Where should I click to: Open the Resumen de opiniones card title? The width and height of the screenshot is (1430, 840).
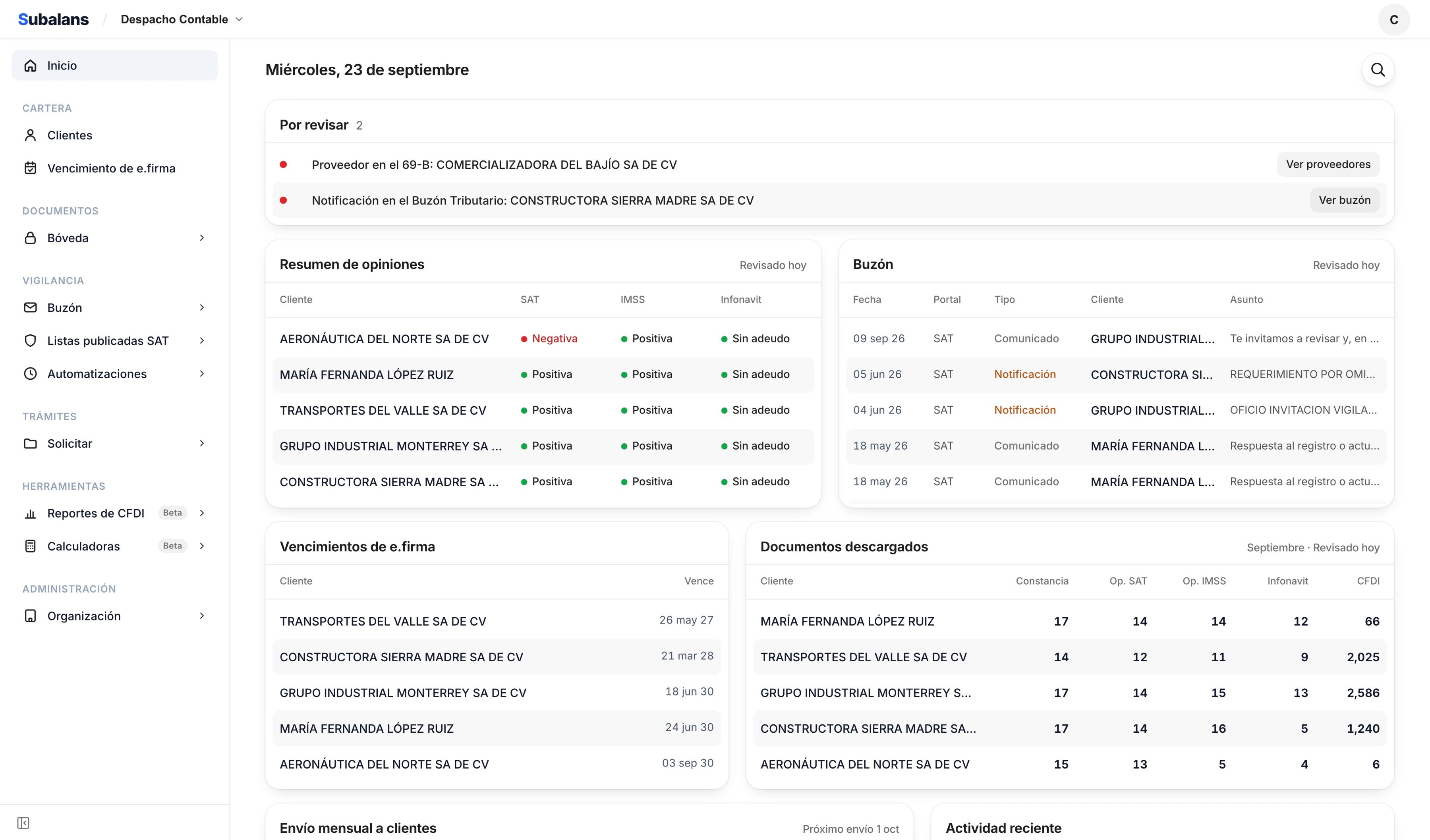[352, 265]
